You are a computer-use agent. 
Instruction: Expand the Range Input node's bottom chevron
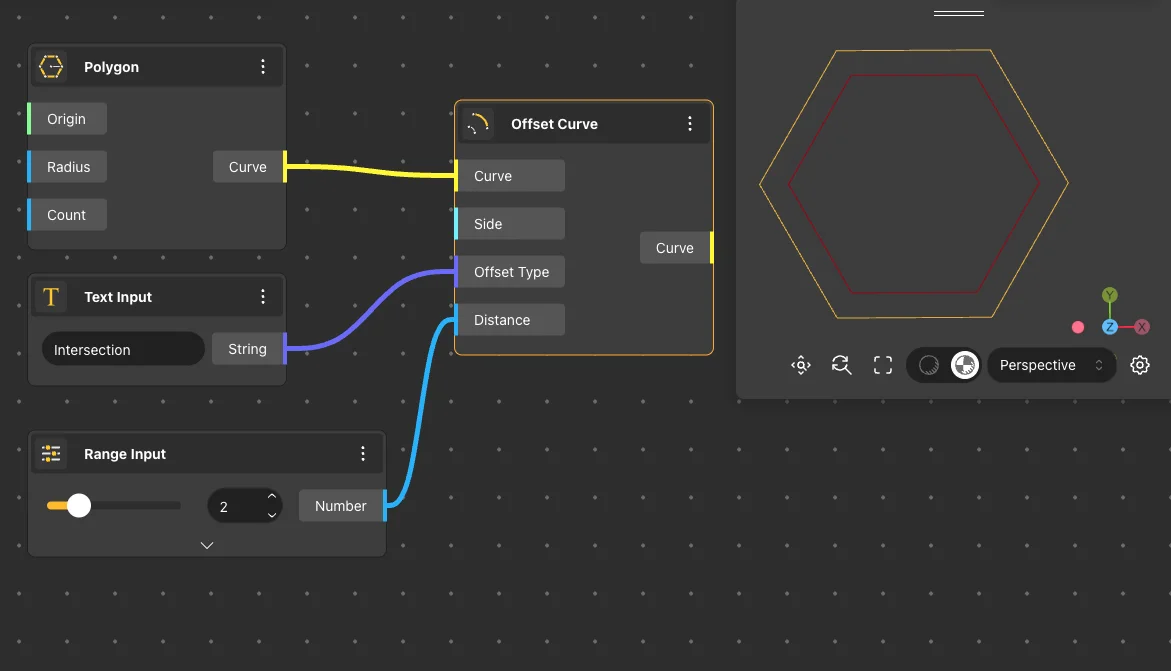click(206, 545)
